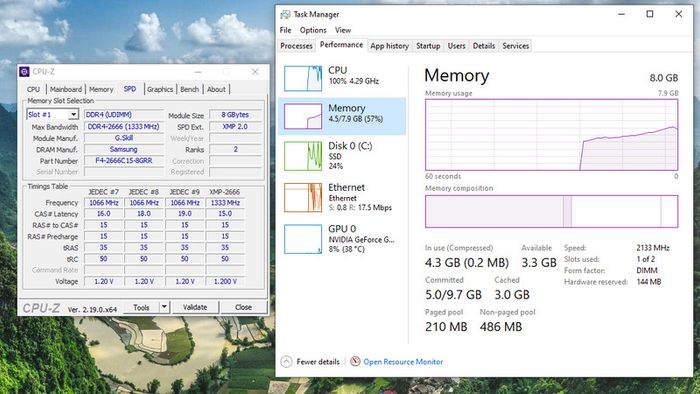Click the Speed value 2133 MHz
Screen dimensions: 700x394
(653, 248)
